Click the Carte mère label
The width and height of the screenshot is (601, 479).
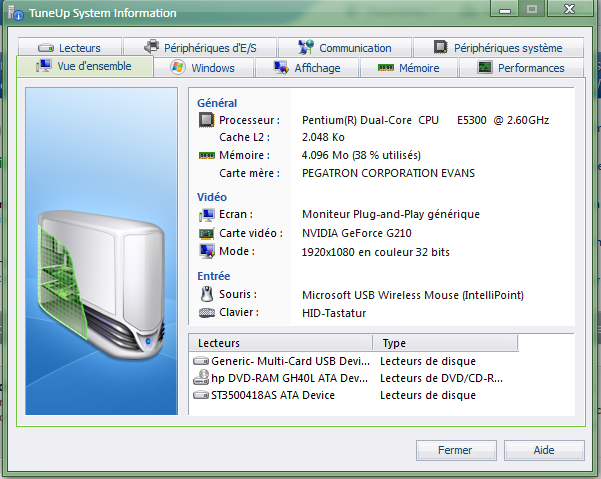[x=249, y=173]
